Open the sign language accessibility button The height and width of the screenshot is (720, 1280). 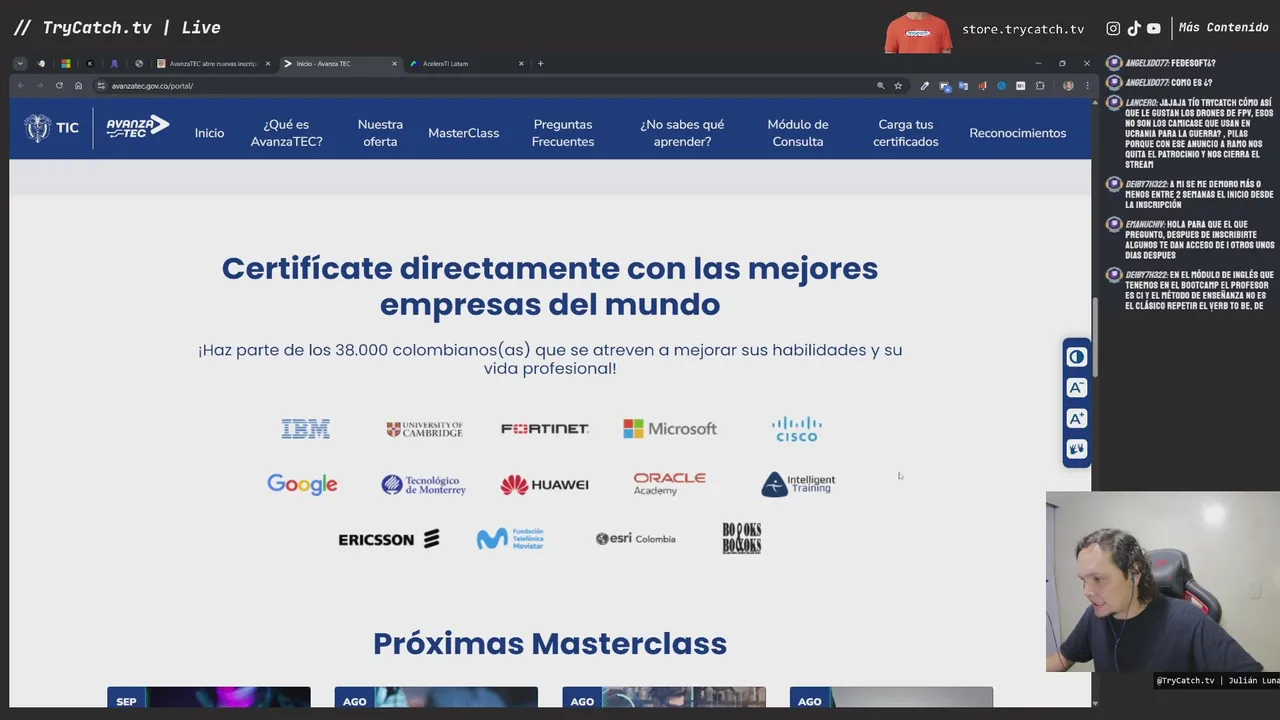[x=1076, y=449]
